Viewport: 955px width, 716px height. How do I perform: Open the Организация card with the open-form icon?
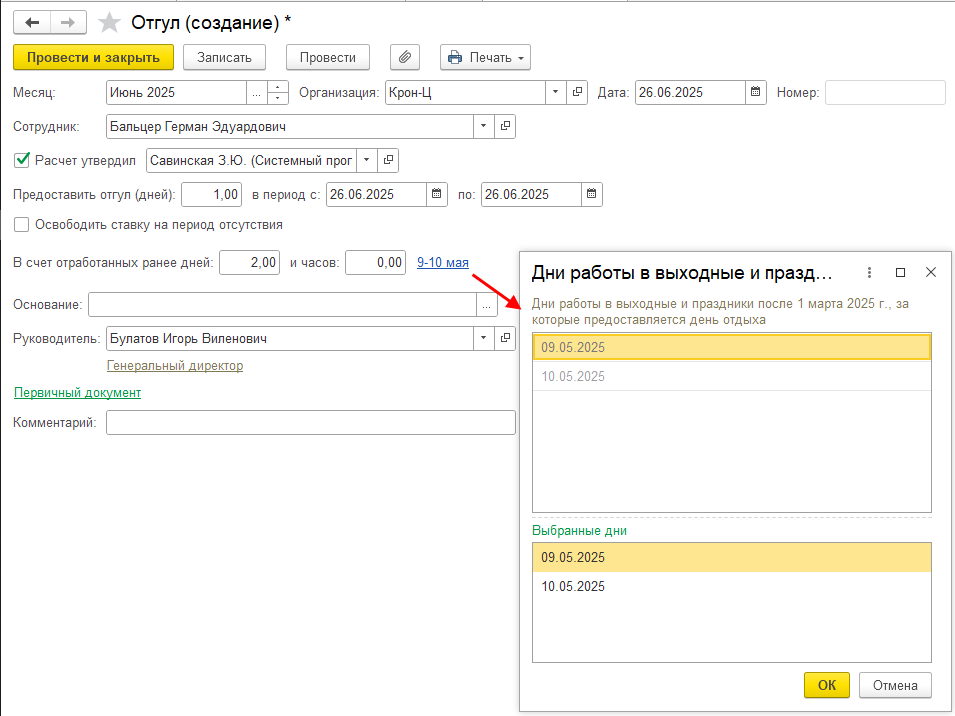click(x=577, y=93)
